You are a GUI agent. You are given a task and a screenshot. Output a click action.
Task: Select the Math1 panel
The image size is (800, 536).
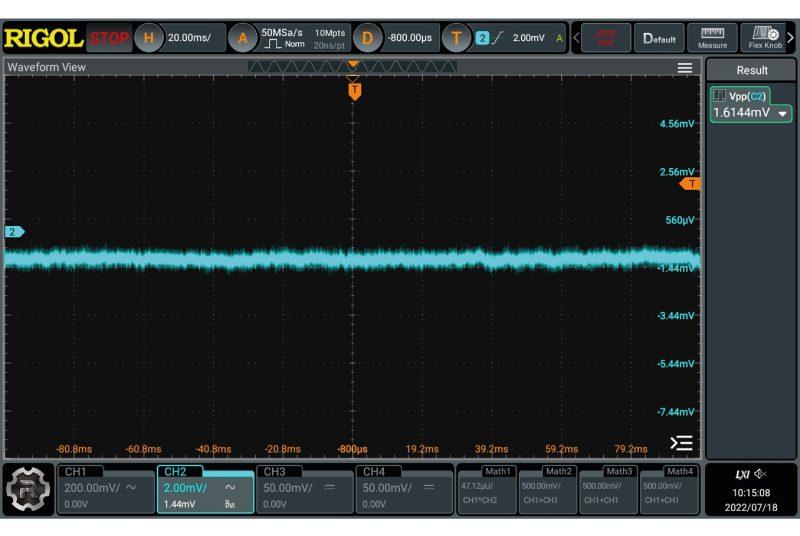[x=486, y=489]
